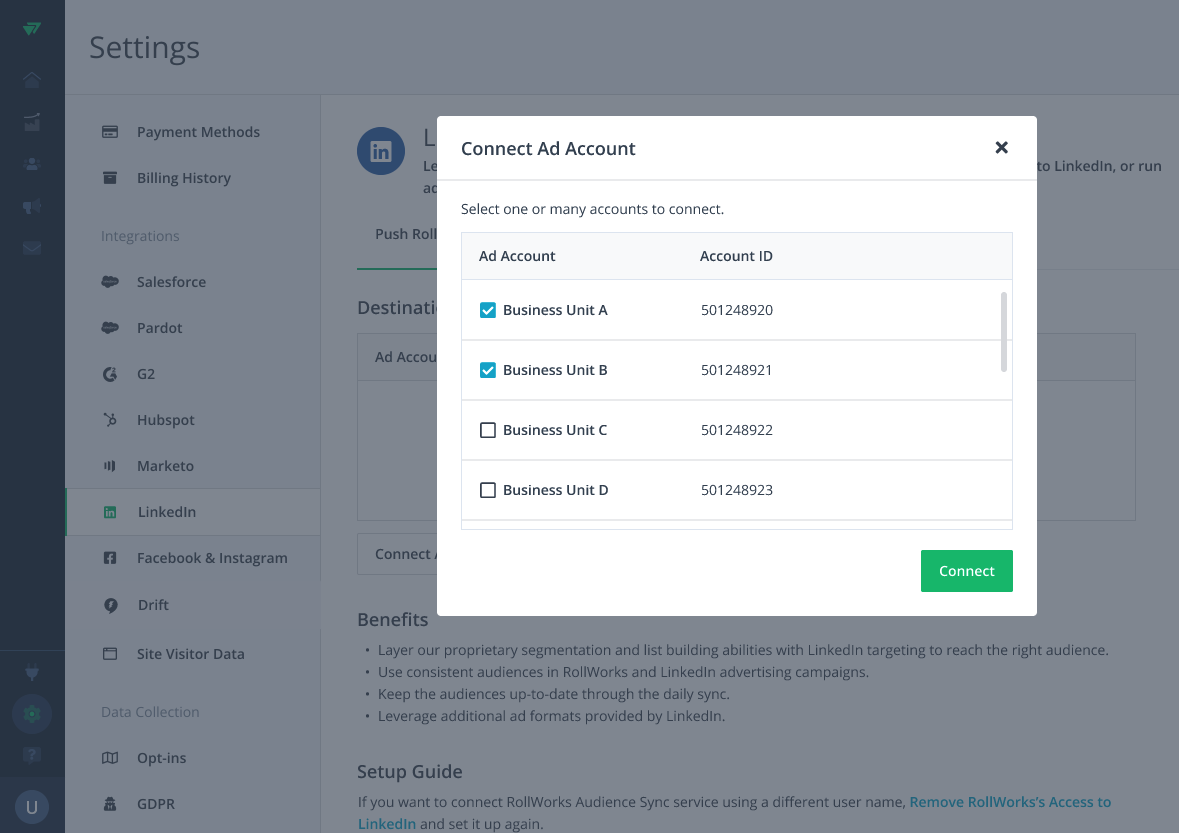Screen dimensions: 1179x833
Task: Select account ID 501248923
Action: click(737, 490)
